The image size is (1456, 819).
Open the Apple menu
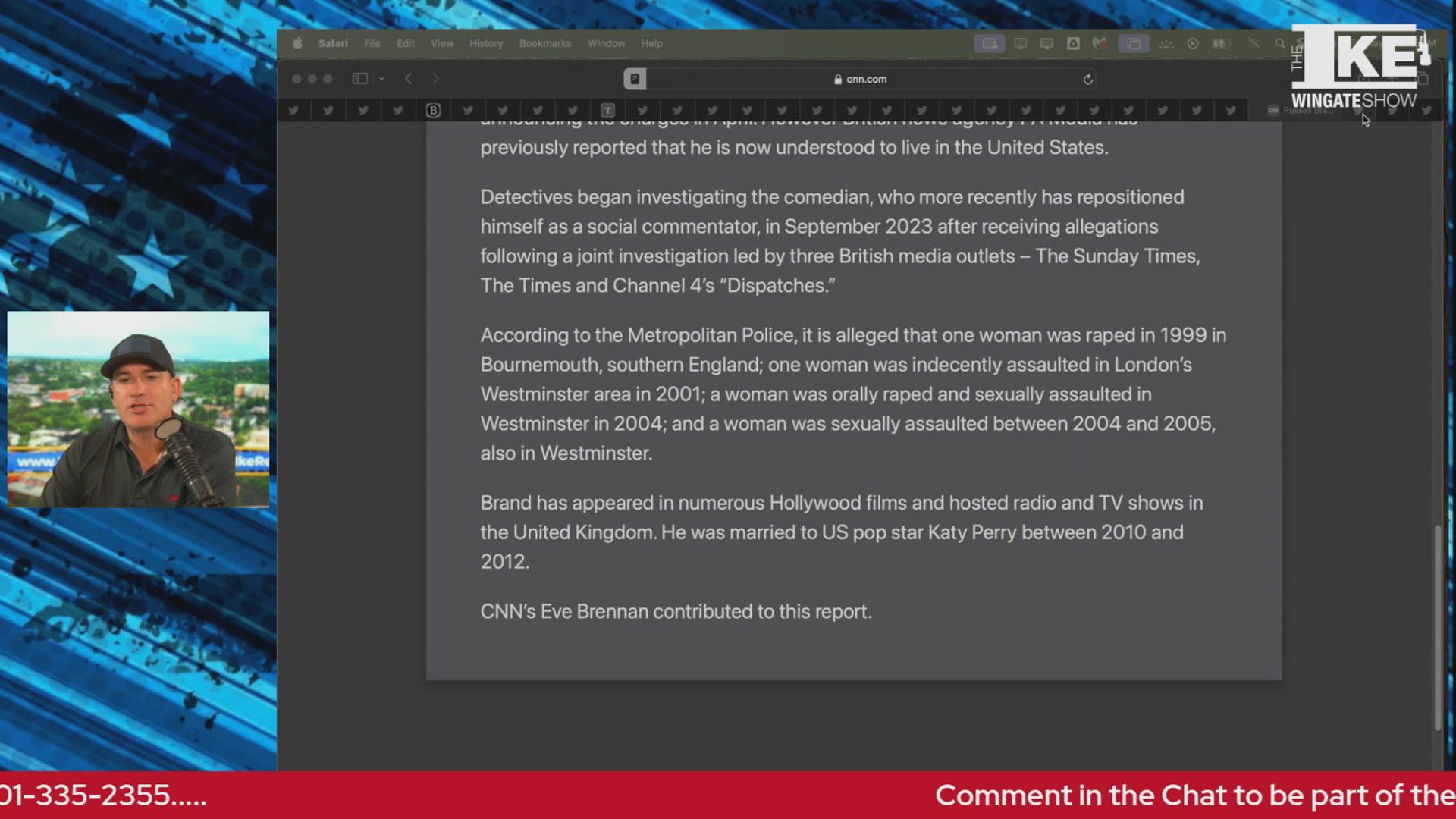[298, 43]
